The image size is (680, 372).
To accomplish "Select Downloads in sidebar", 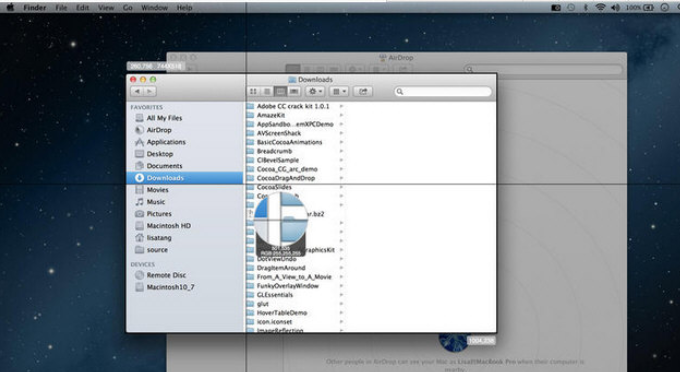I will point(185,178).
